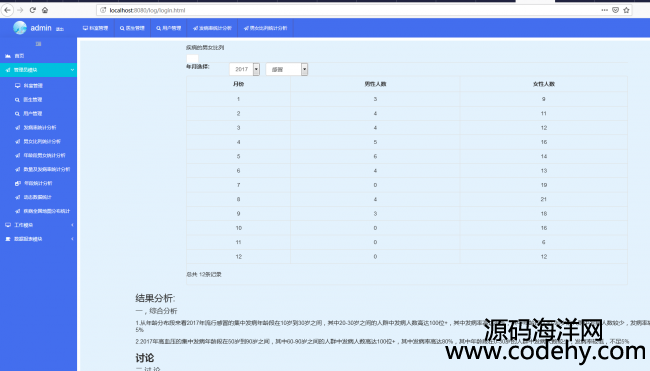Select 男女比例统计分析 in the top navigation bar
This screenshot has width=650, height=371.
point(265,28)
